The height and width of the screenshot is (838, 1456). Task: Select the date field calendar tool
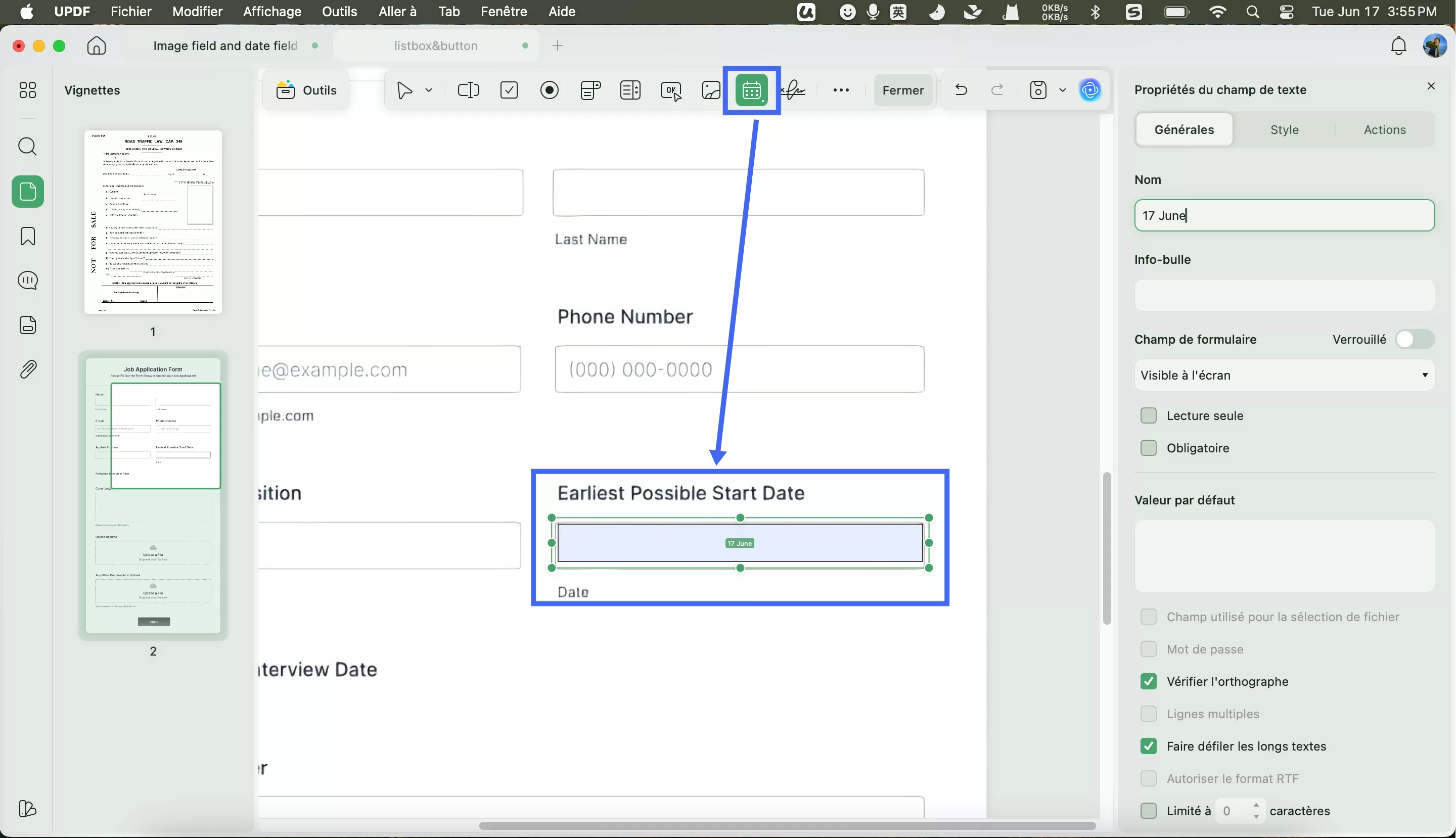tap(751, 90)
